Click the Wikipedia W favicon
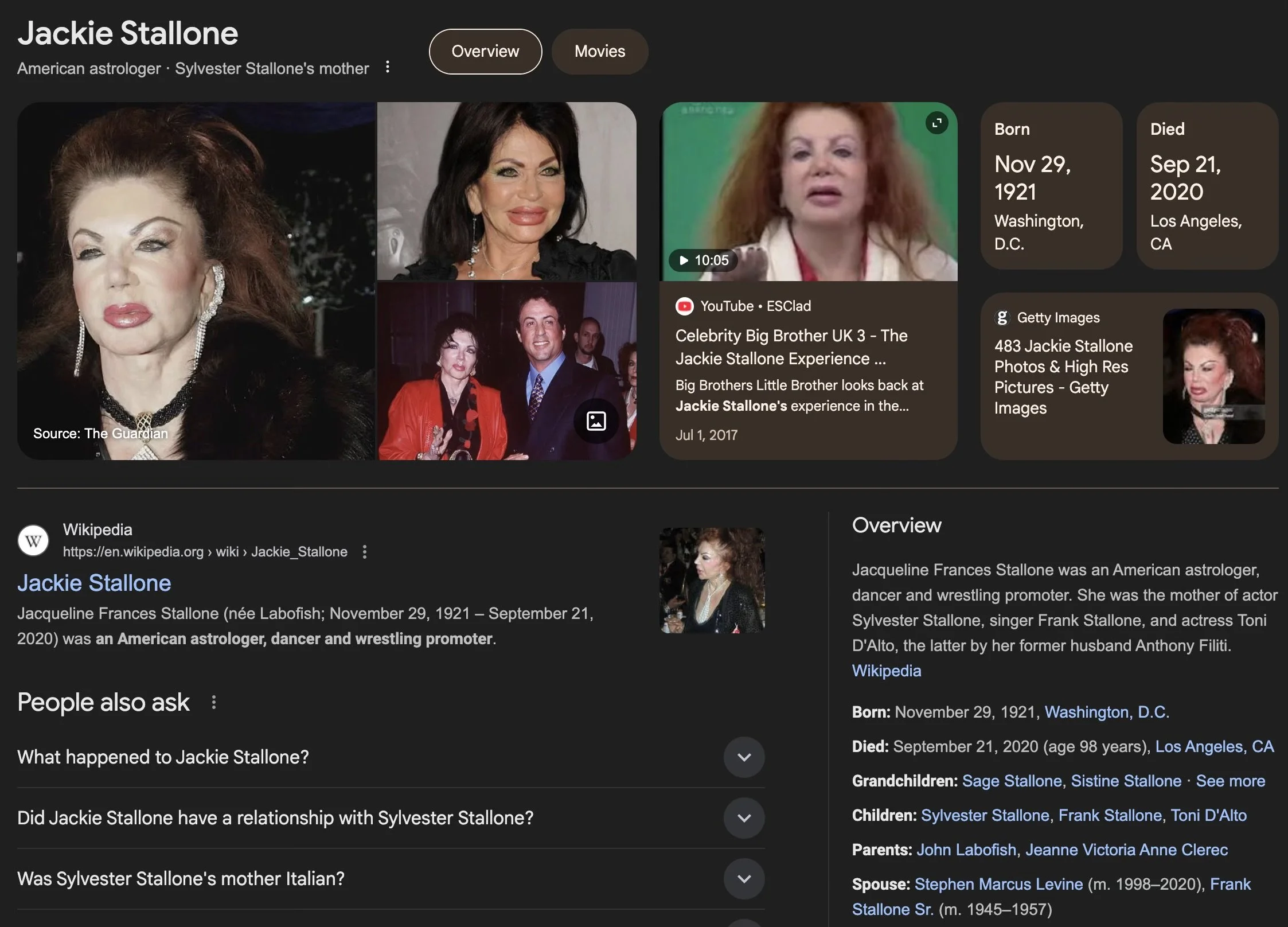The width and height of the screenshot is (1288, 927). [33, 540]
